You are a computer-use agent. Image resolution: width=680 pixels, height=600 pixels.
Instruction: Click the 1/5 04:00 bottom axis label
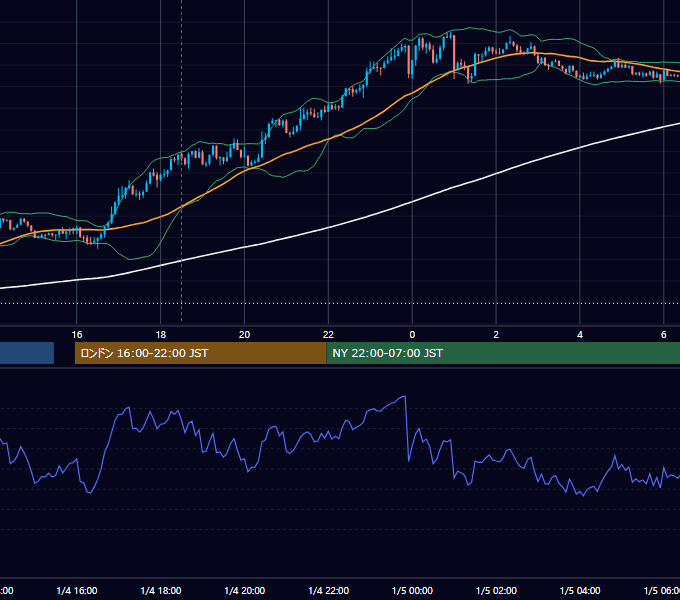[x=580, y=591]
